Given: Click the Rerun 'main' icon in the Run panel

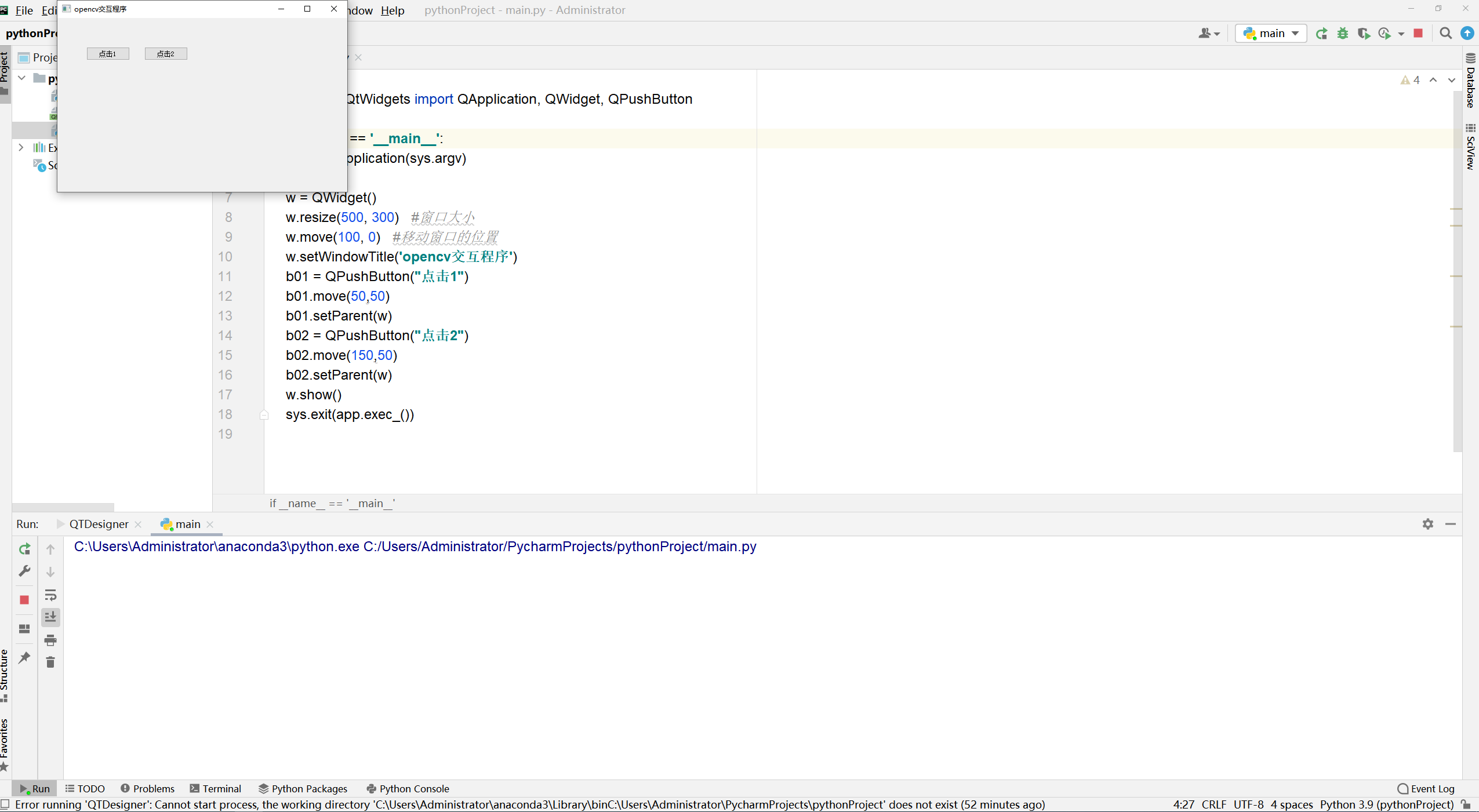Looking at the screenshot, I should coord(24,549).
